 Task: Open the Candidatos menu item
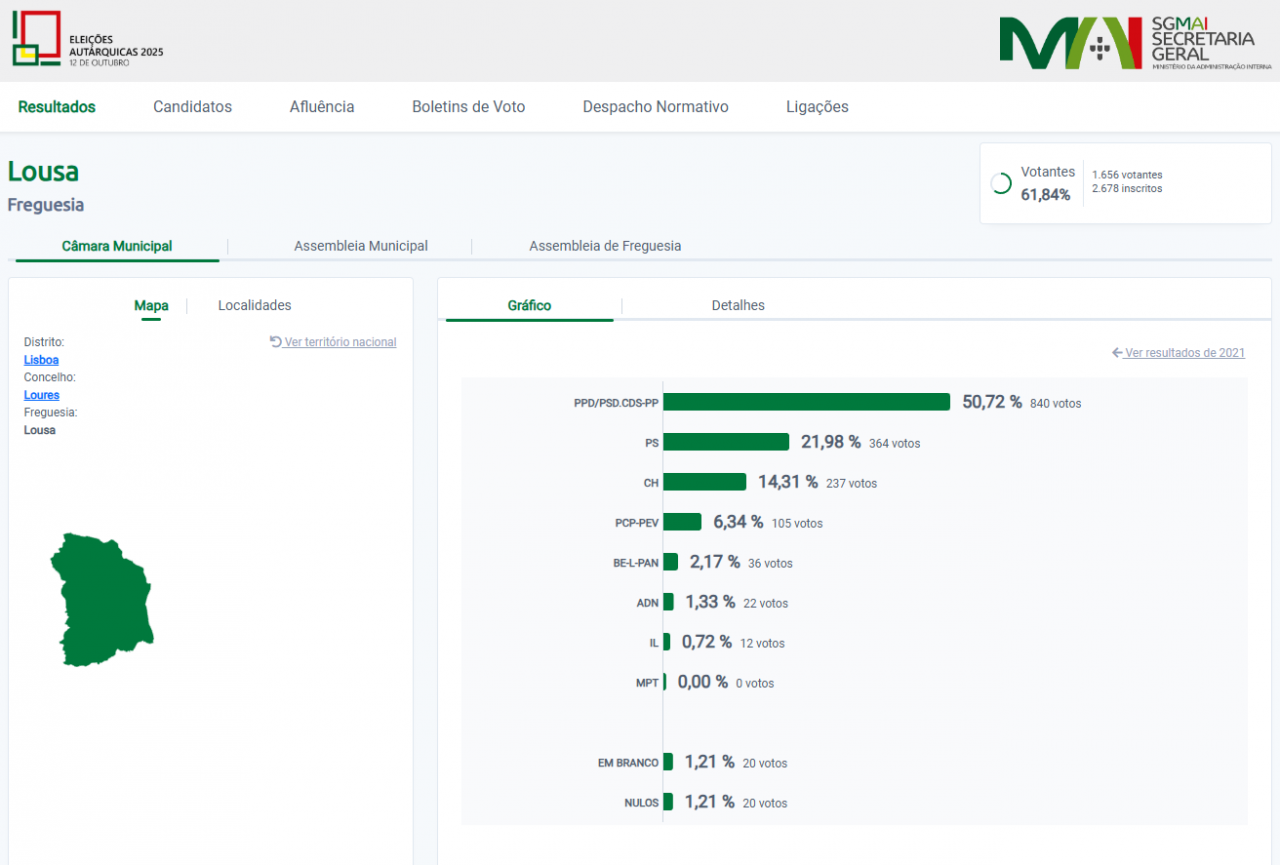click(192, 107)
